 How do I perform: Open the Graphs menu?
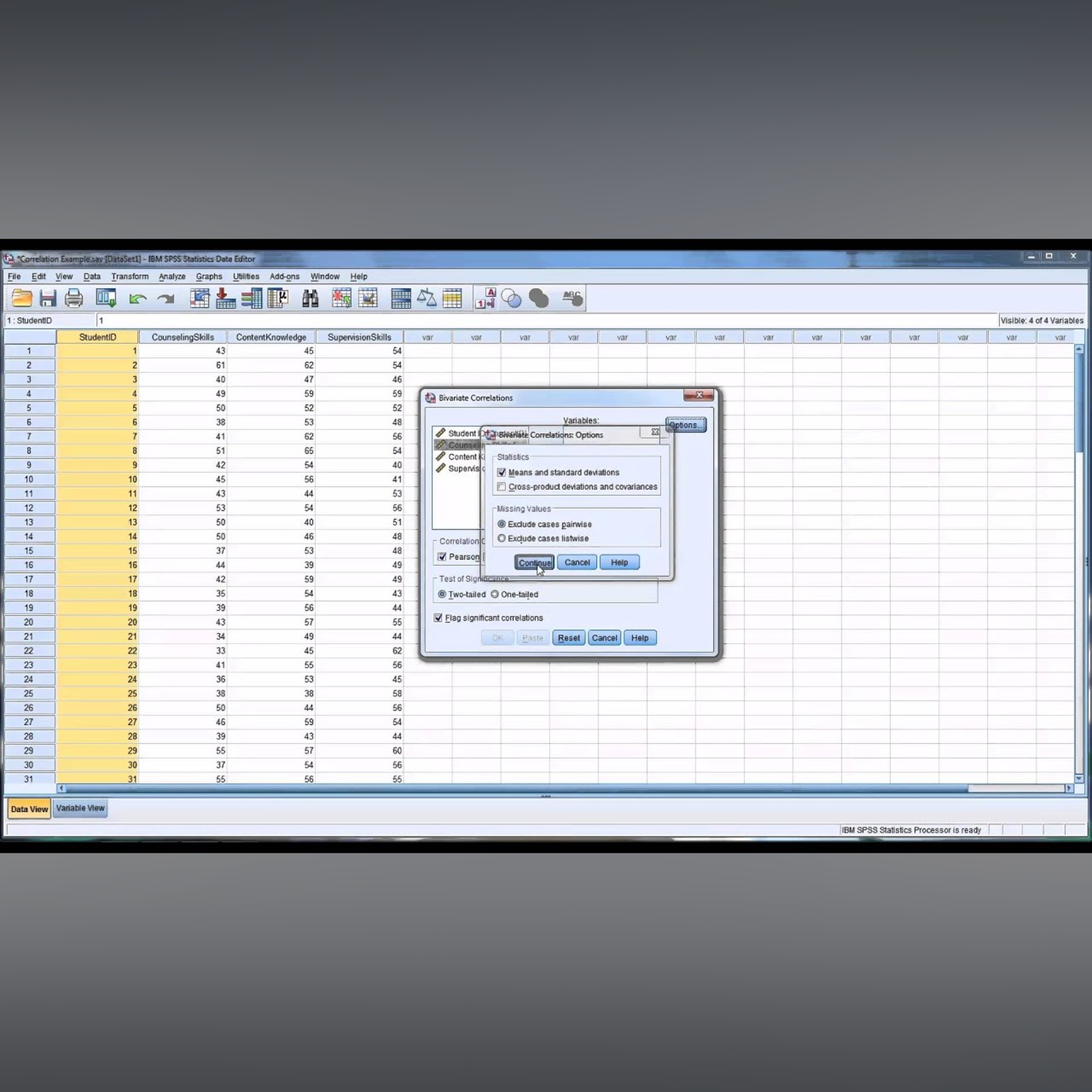point(209,276)
